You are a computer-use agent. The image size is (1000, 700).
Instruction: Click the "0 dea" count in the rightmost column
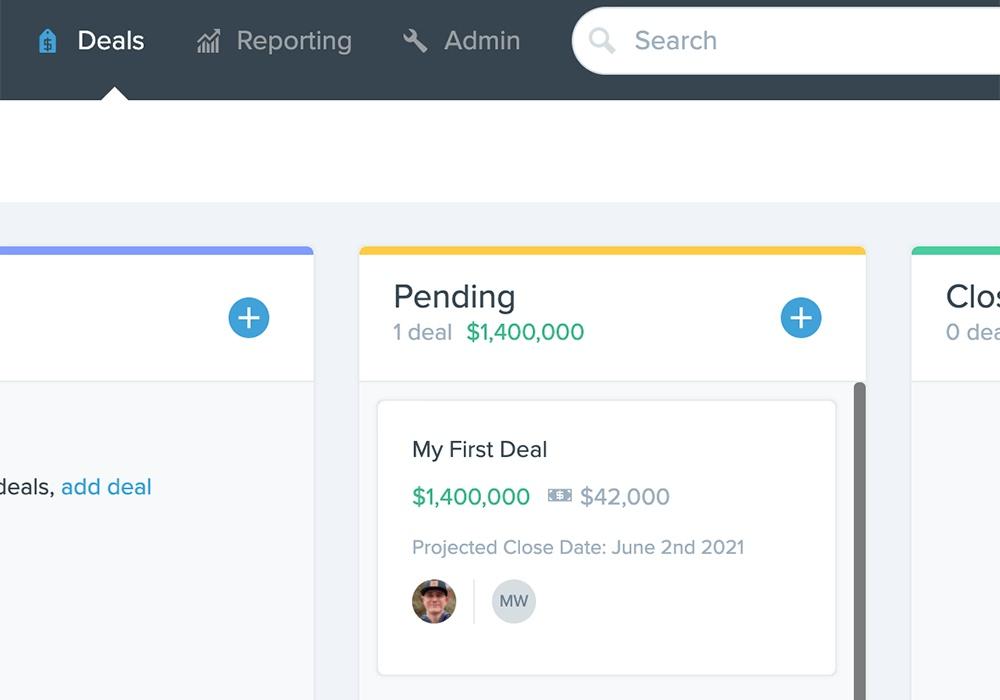coord(973,332)
